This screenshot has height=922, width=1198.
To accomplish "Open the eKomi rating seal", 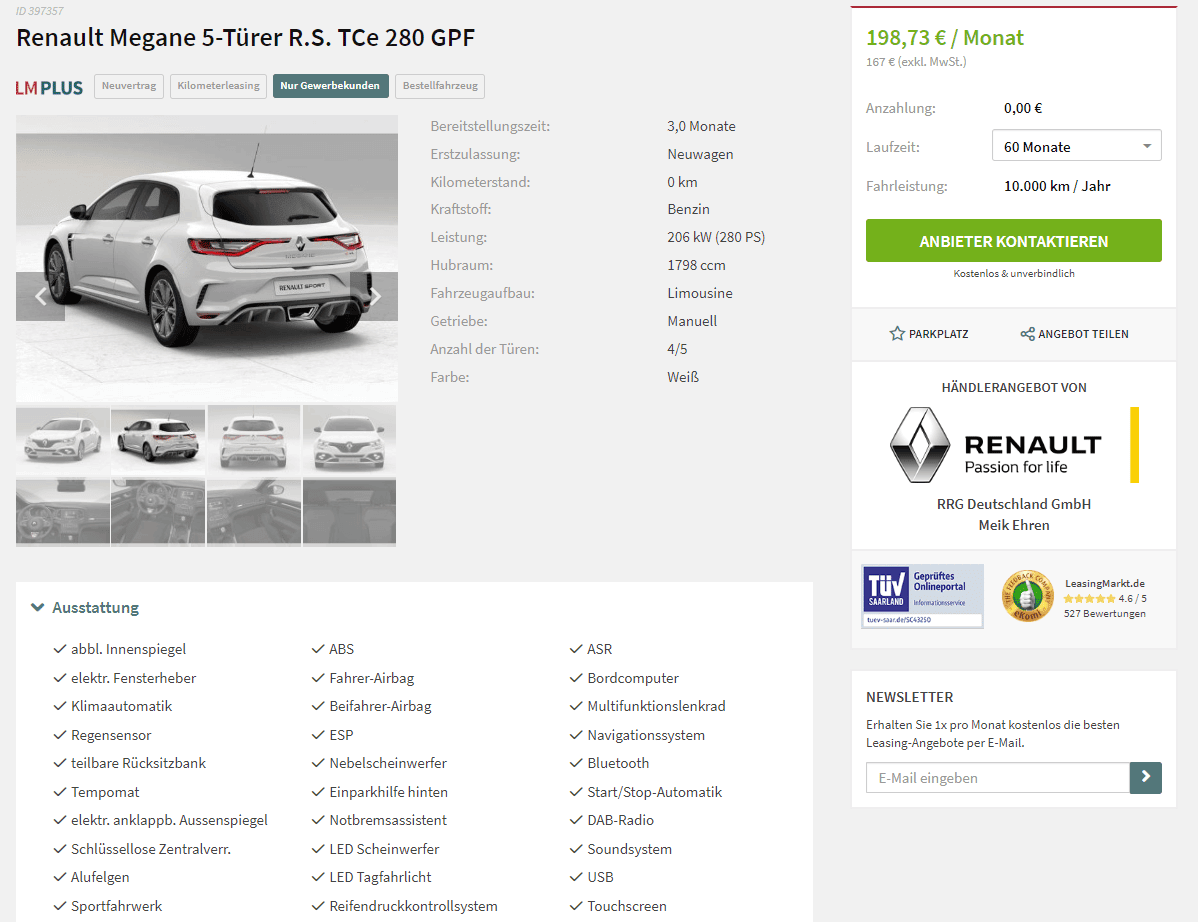I will click(1028, 597).
